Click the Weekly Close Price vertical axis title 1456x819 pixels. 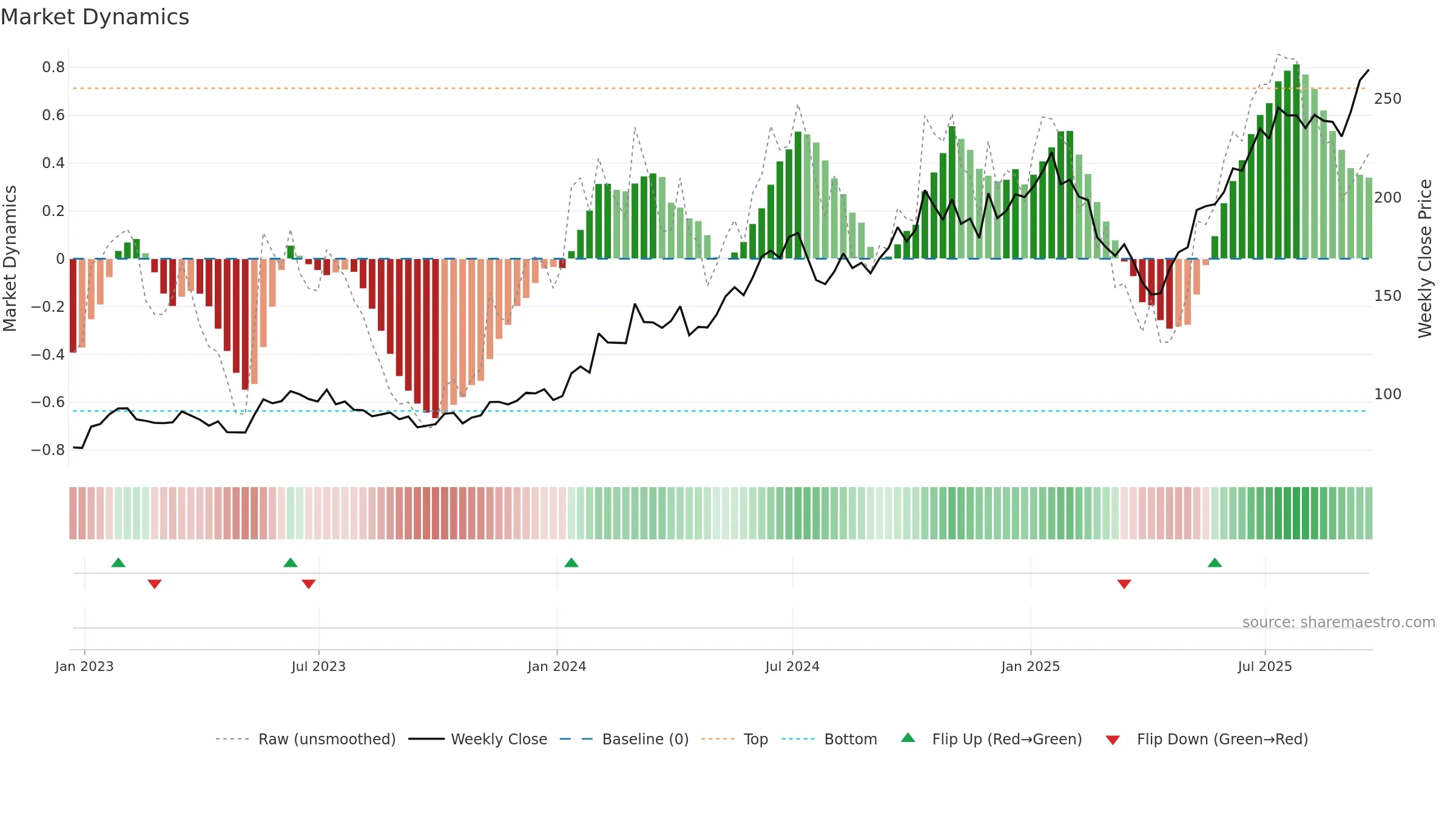point(1425,258)
